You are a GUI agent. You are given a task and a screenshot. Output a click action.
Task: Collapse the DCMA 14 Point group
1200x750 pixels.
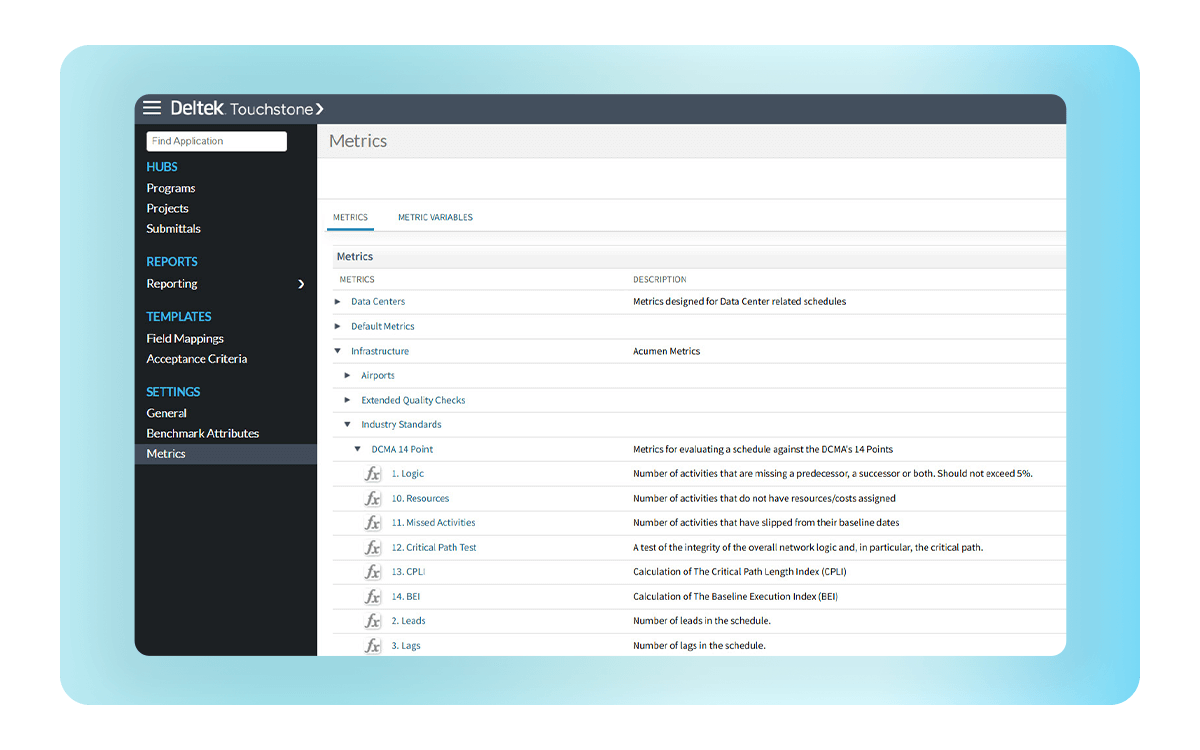point(358,448)
